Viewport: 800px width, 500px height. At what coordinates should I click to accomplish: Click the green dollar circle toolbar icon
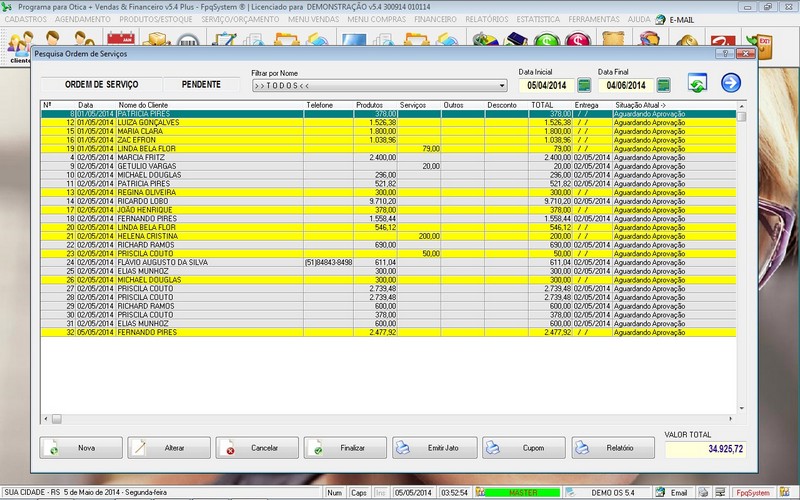(547, 40)
